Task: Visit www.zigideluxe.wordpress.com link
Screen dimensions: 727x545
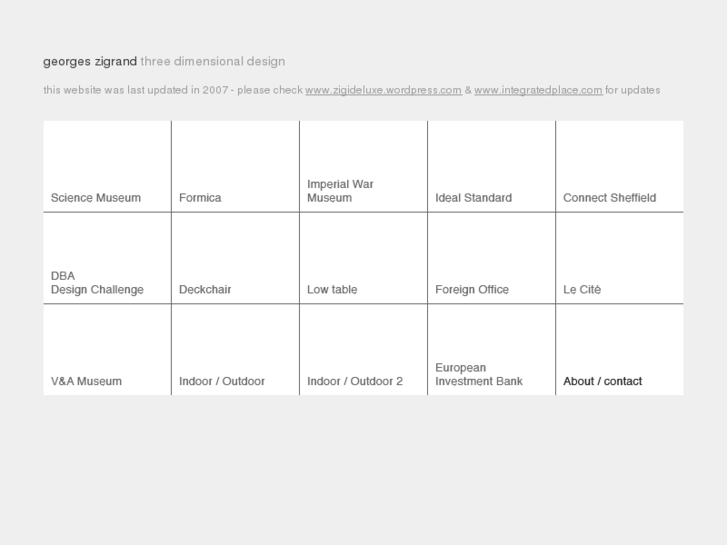Action: click(x=383, y=90)
